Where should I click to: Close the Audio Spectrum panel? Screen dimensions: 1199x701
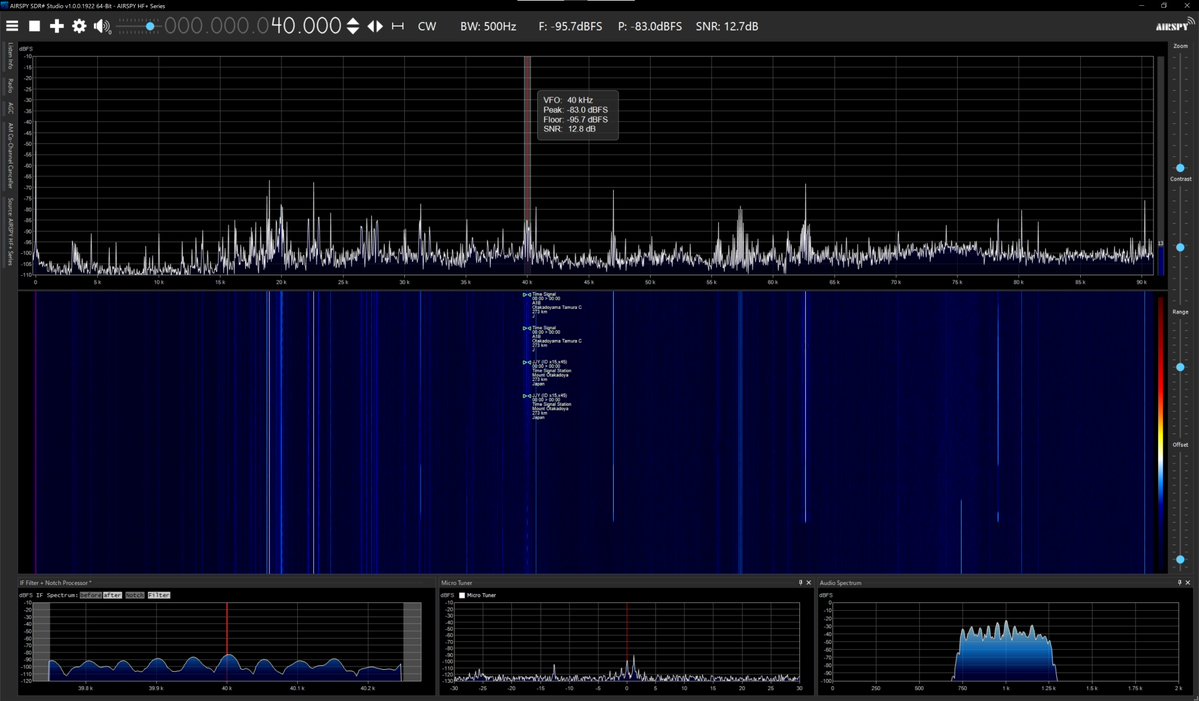(x=1188, y=583)
